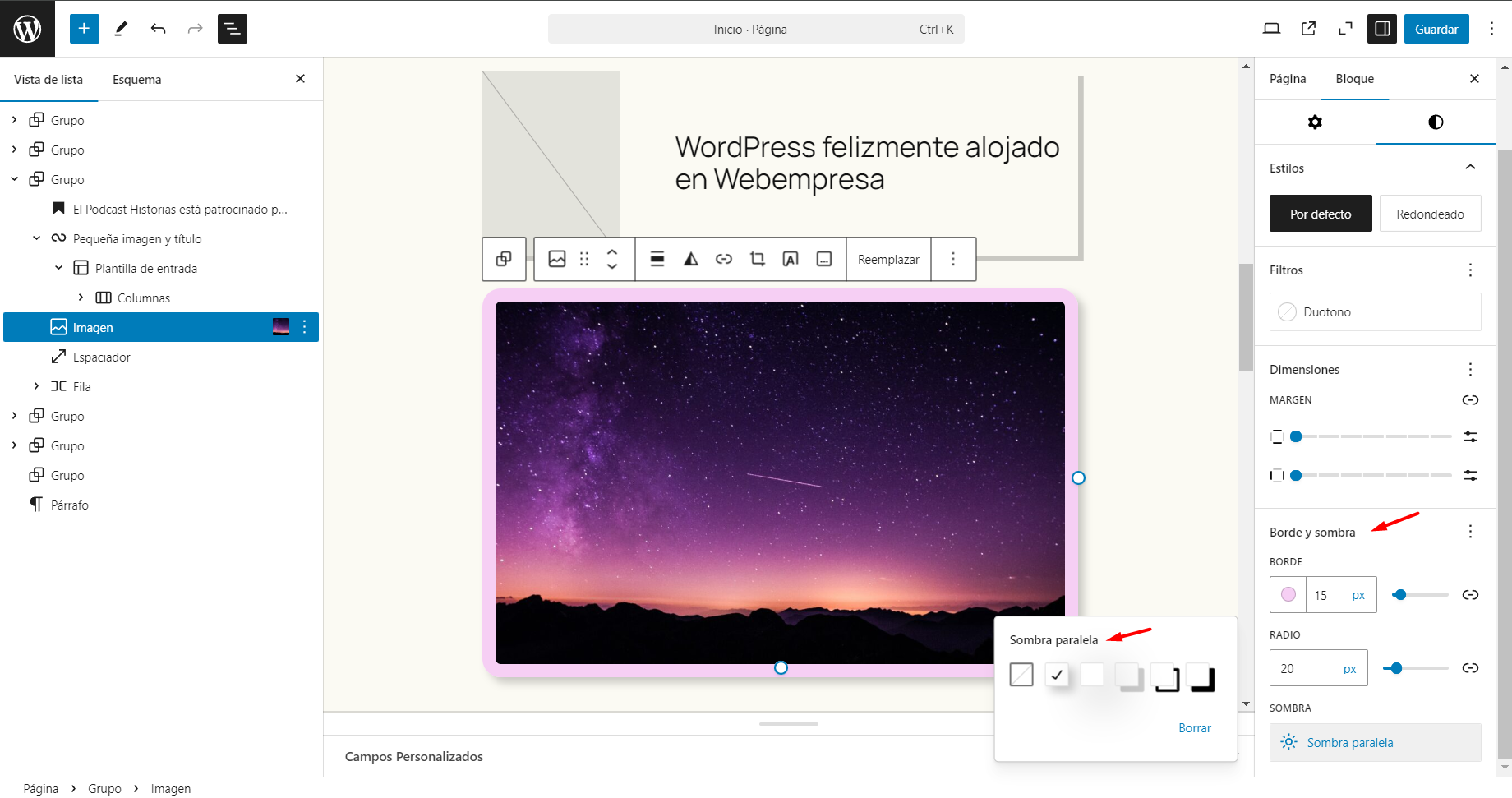Collapse Pequeña imagen y título block

click(36, 238)
